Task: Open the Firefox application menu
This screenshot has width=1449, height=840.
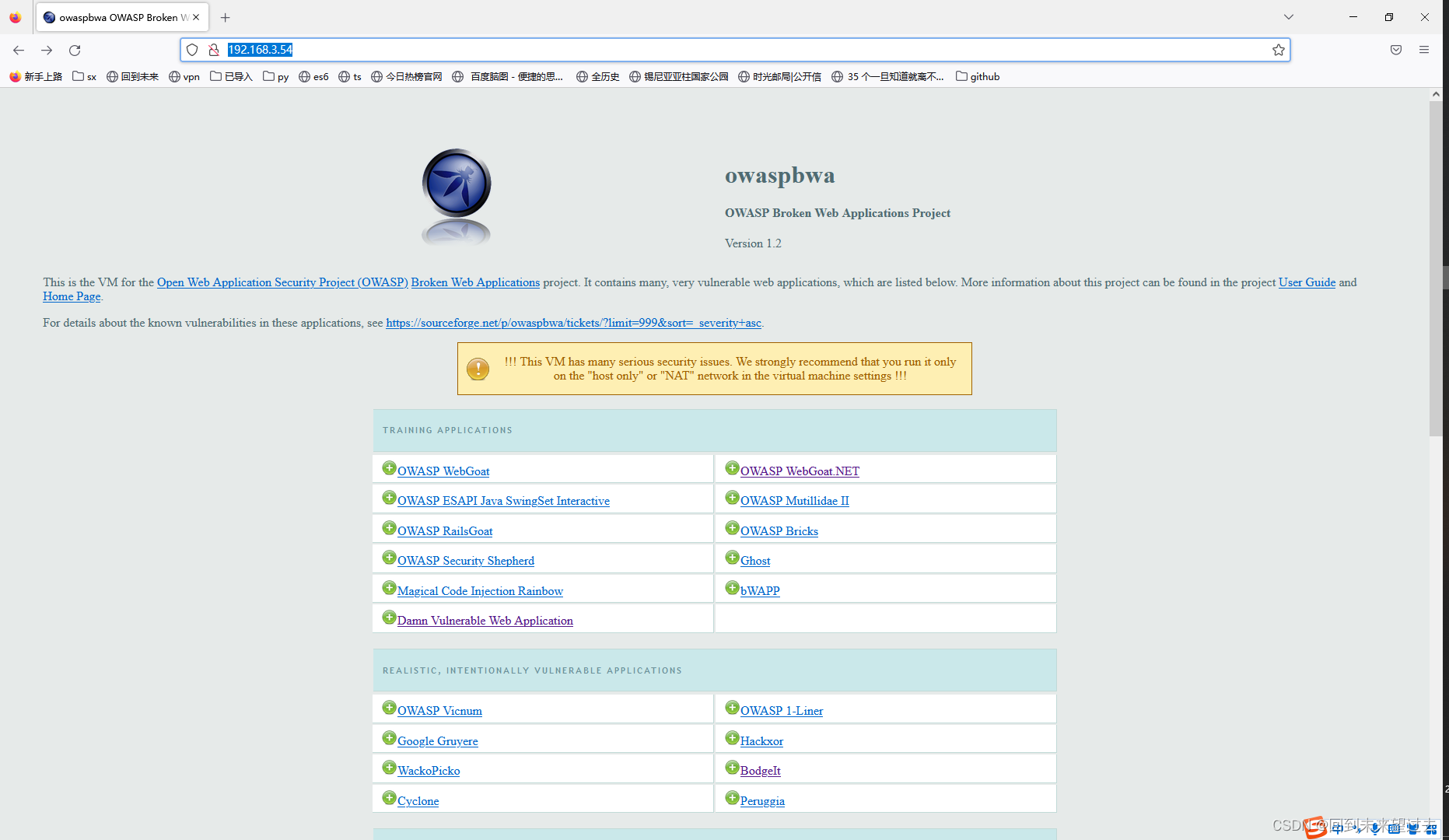Action: coord(1424,49)
